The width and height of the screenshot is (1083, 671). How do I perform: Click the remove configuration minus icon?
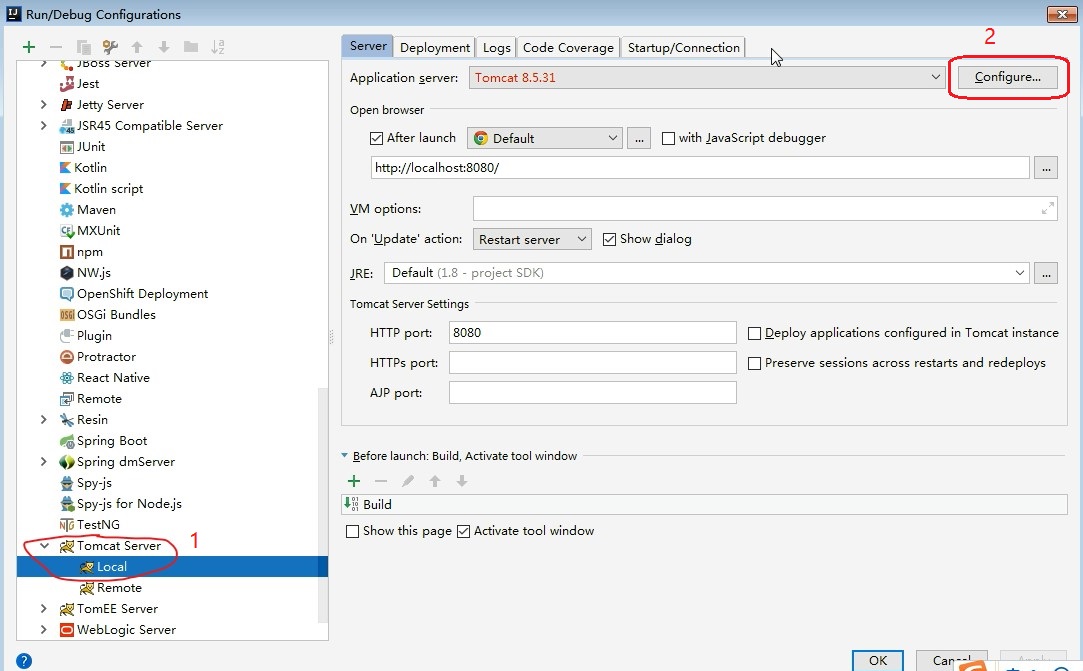[56, 47]
